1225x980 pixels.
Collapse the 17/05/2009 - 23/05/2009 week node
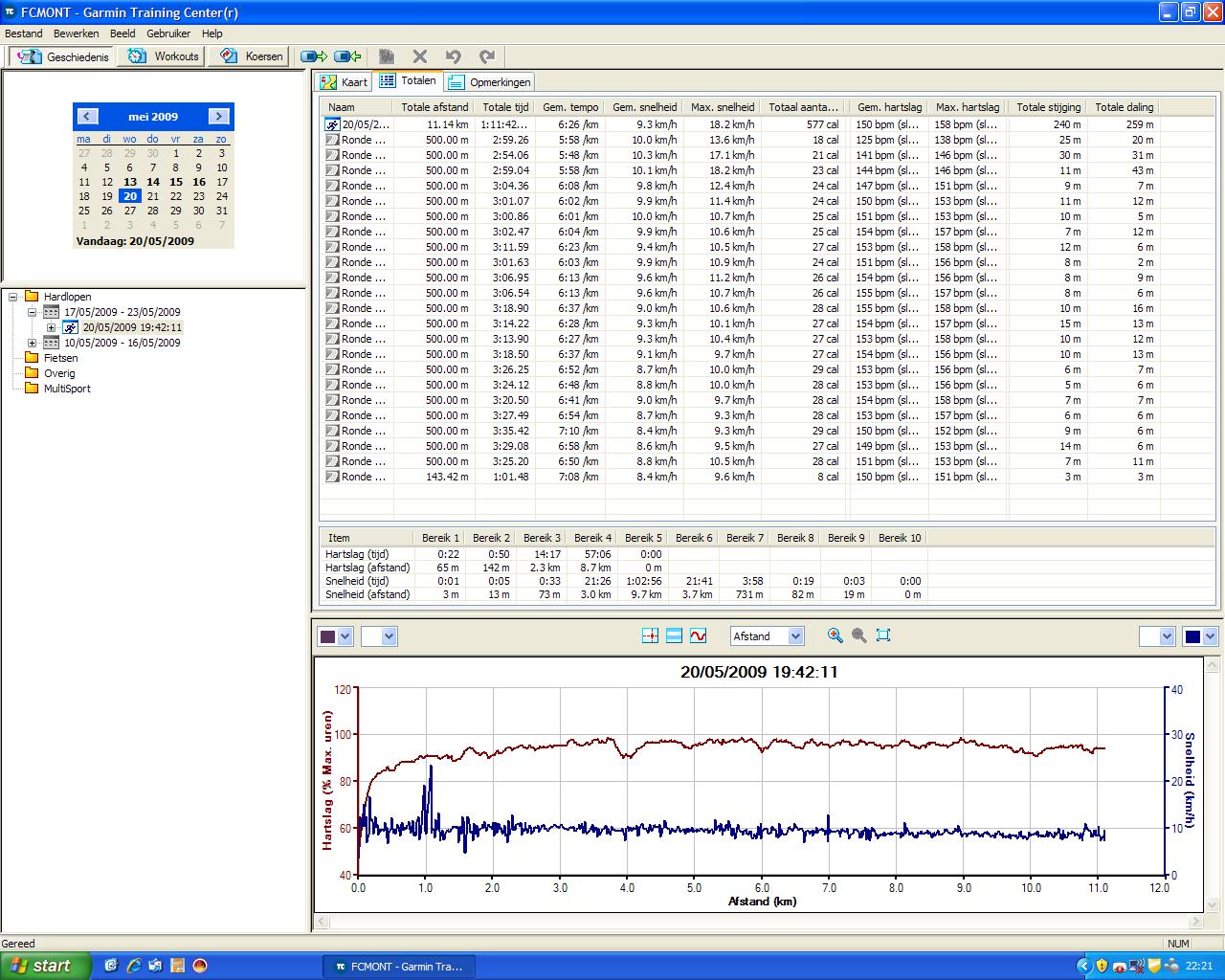(33, 312)
